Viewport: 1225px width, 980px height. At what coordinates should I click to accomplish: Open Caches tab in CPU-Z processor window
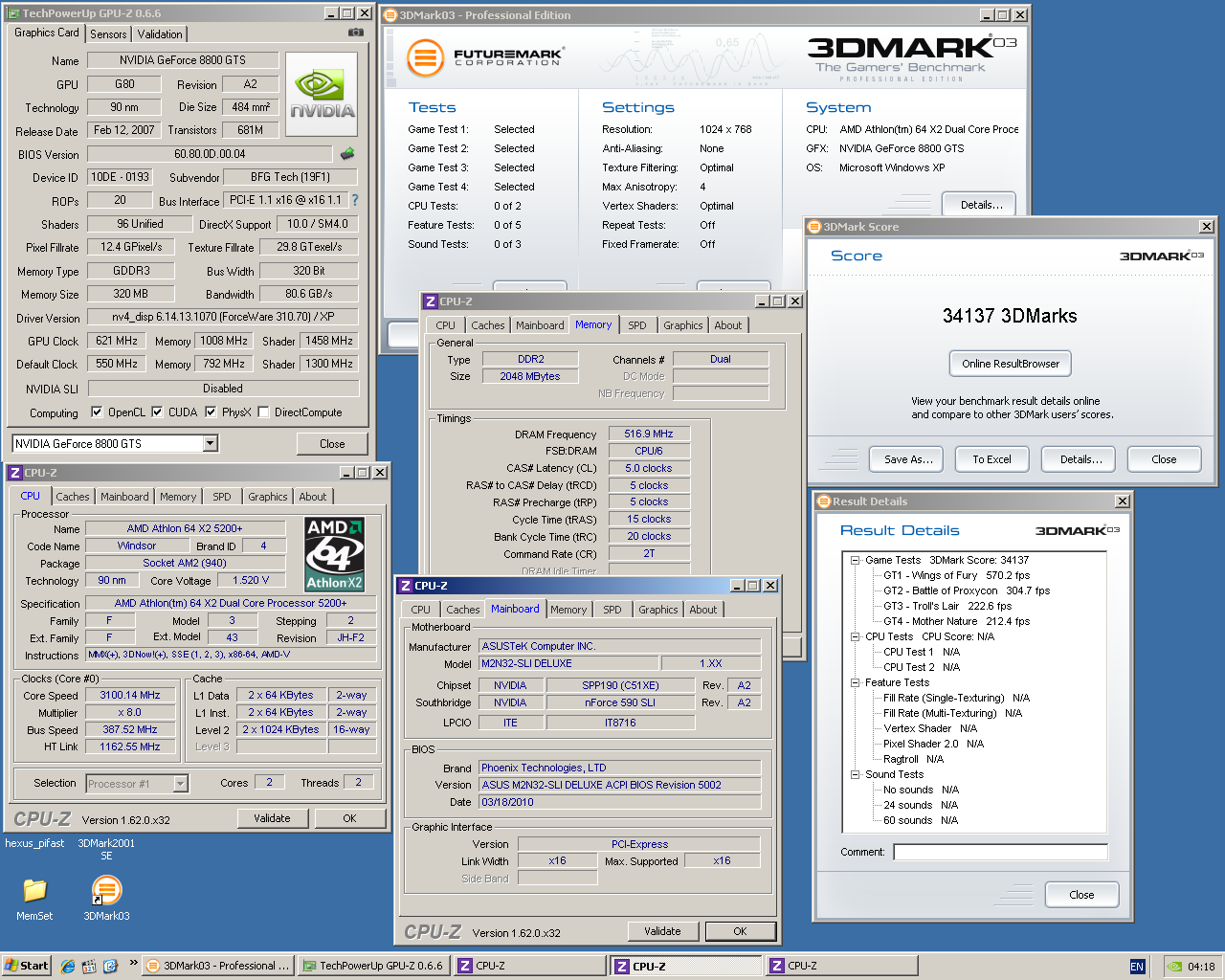72,497
